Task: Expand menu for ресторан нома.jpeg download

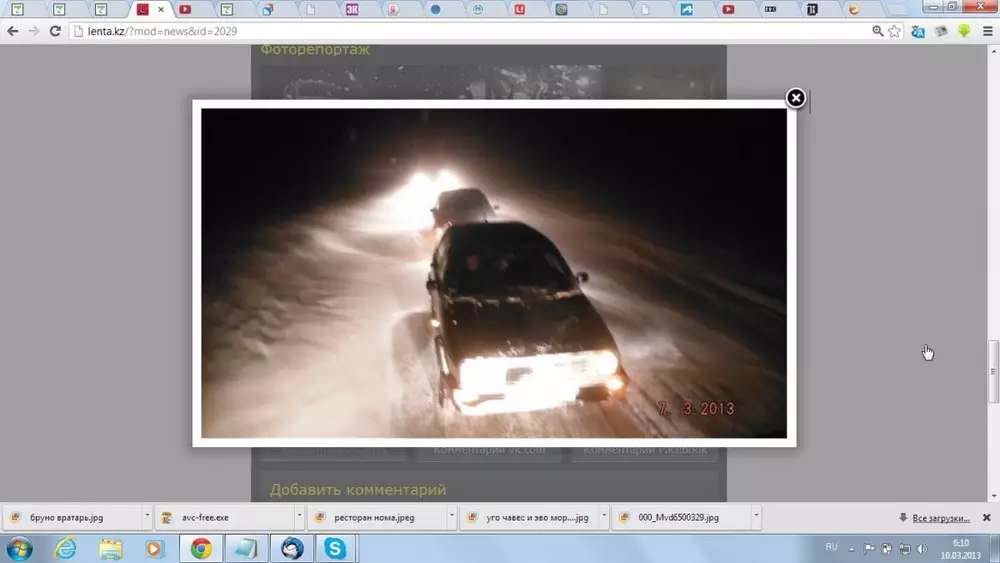Action: [452, 517]
